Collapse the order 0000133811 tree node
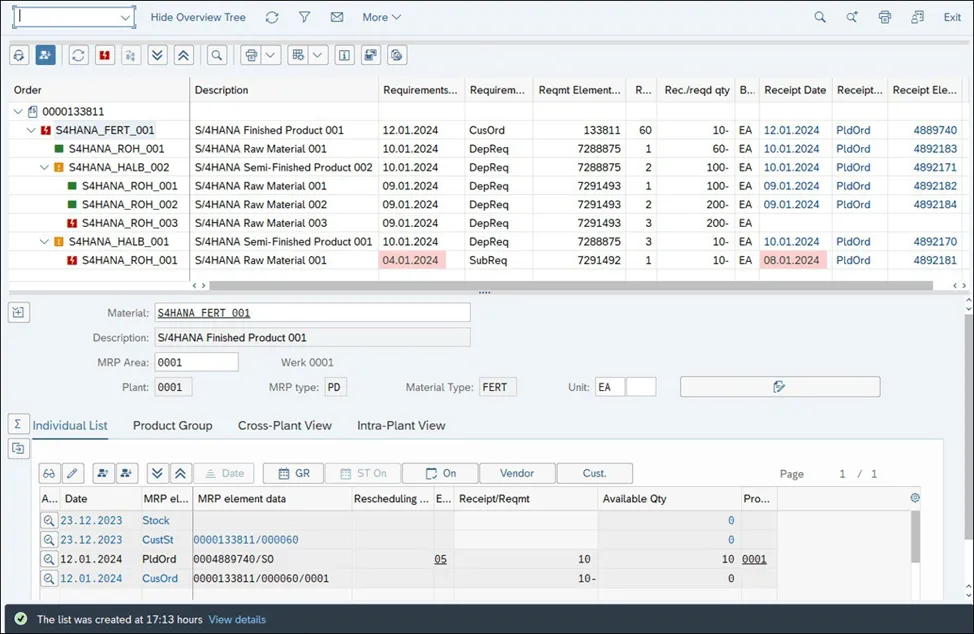 (x=19, y=112)
